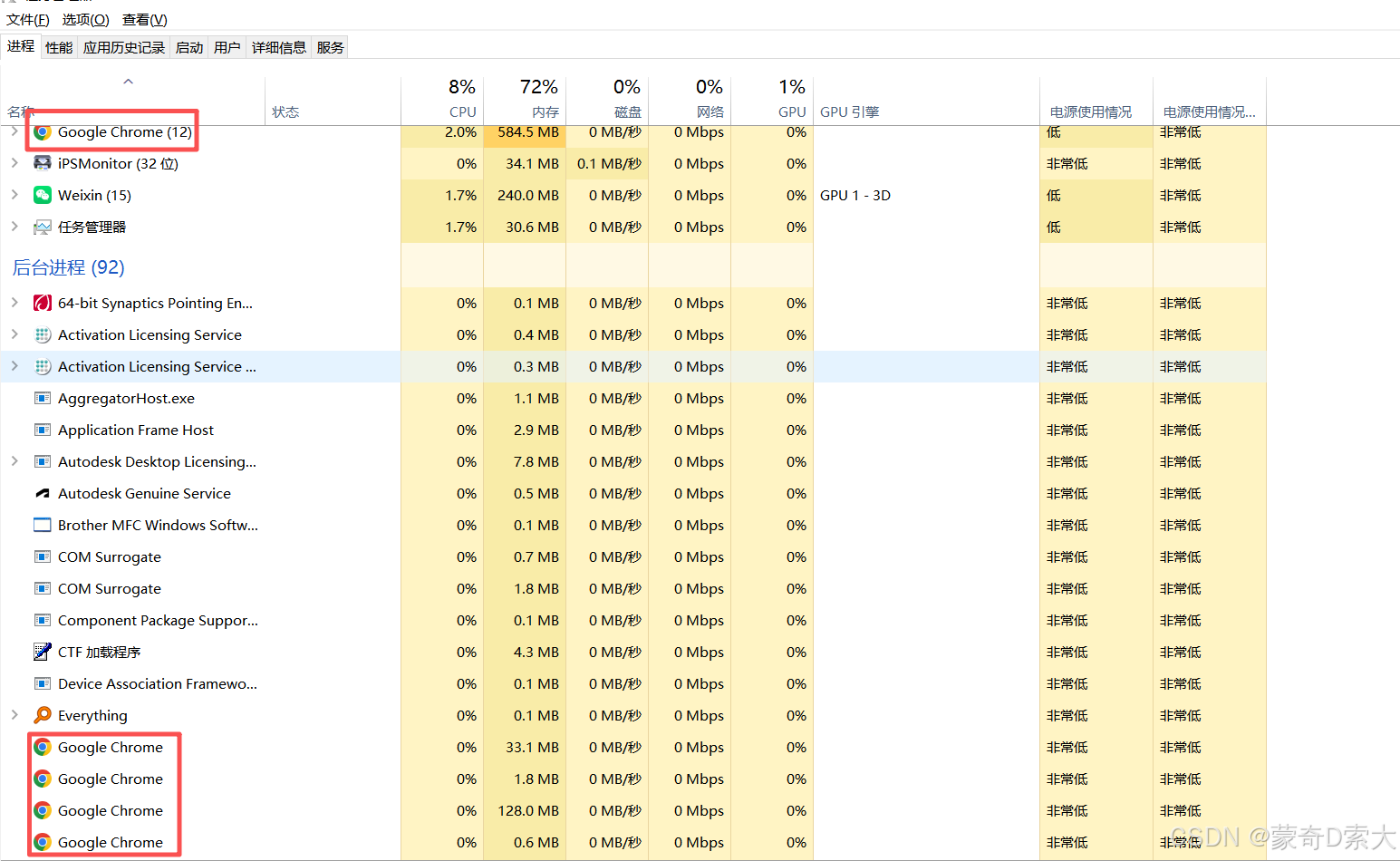Sort processes by CPU column

pyautogui.click(x=442, y=99)
